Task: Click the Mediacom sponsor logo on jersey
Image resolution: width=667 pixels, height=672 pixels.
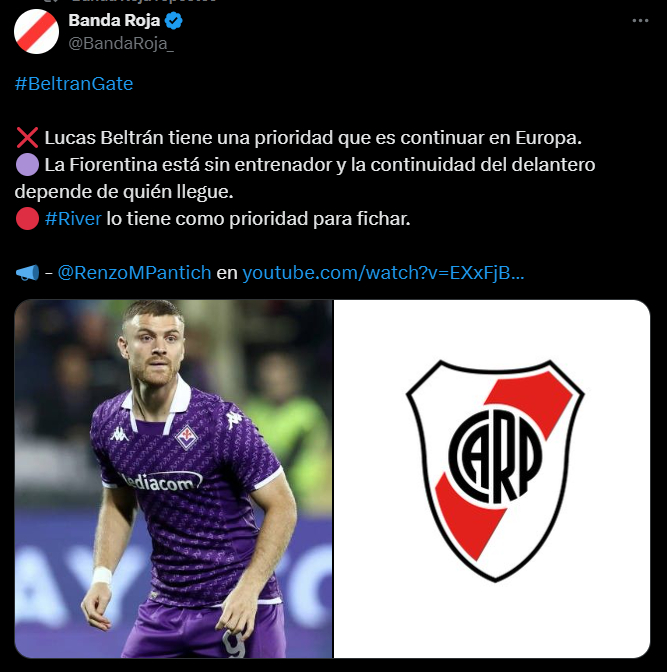Action: point(160,482)
